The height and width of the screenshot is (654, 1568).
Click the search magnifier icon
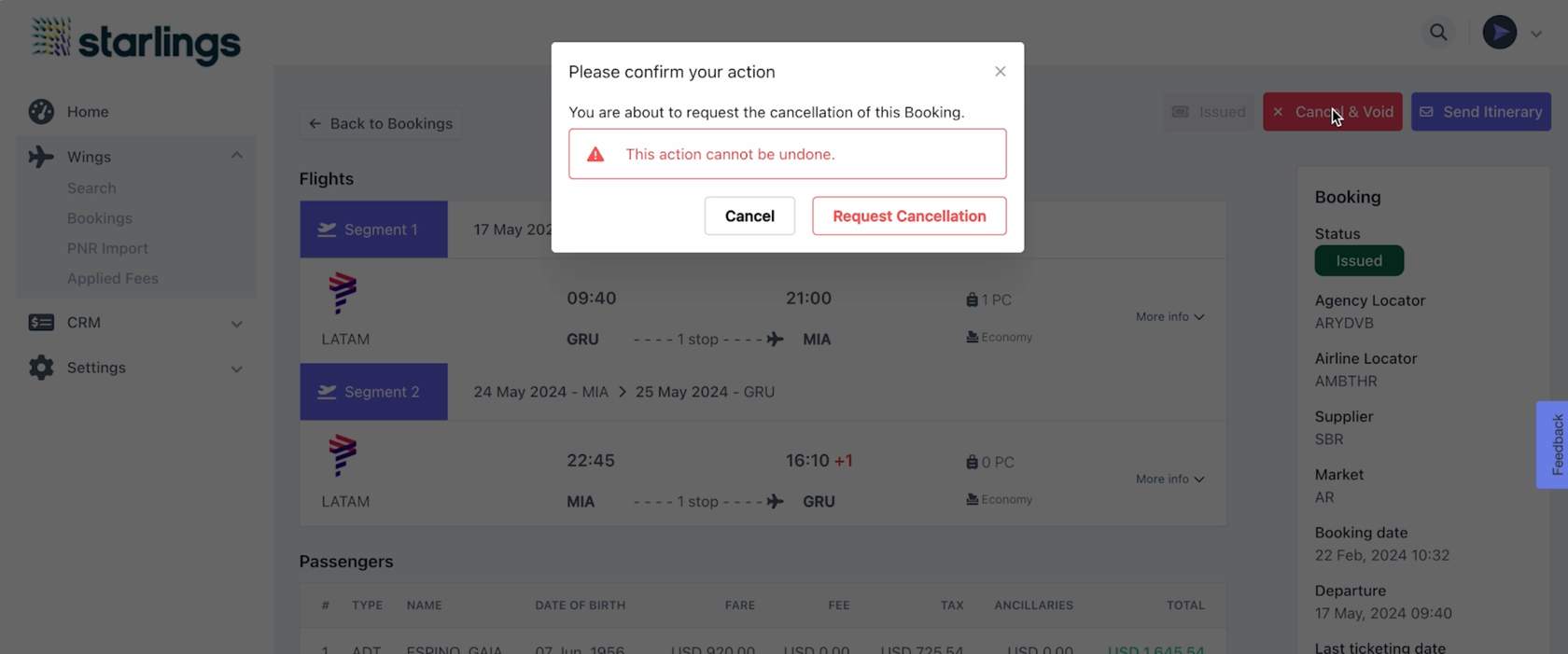point(1438,33)
